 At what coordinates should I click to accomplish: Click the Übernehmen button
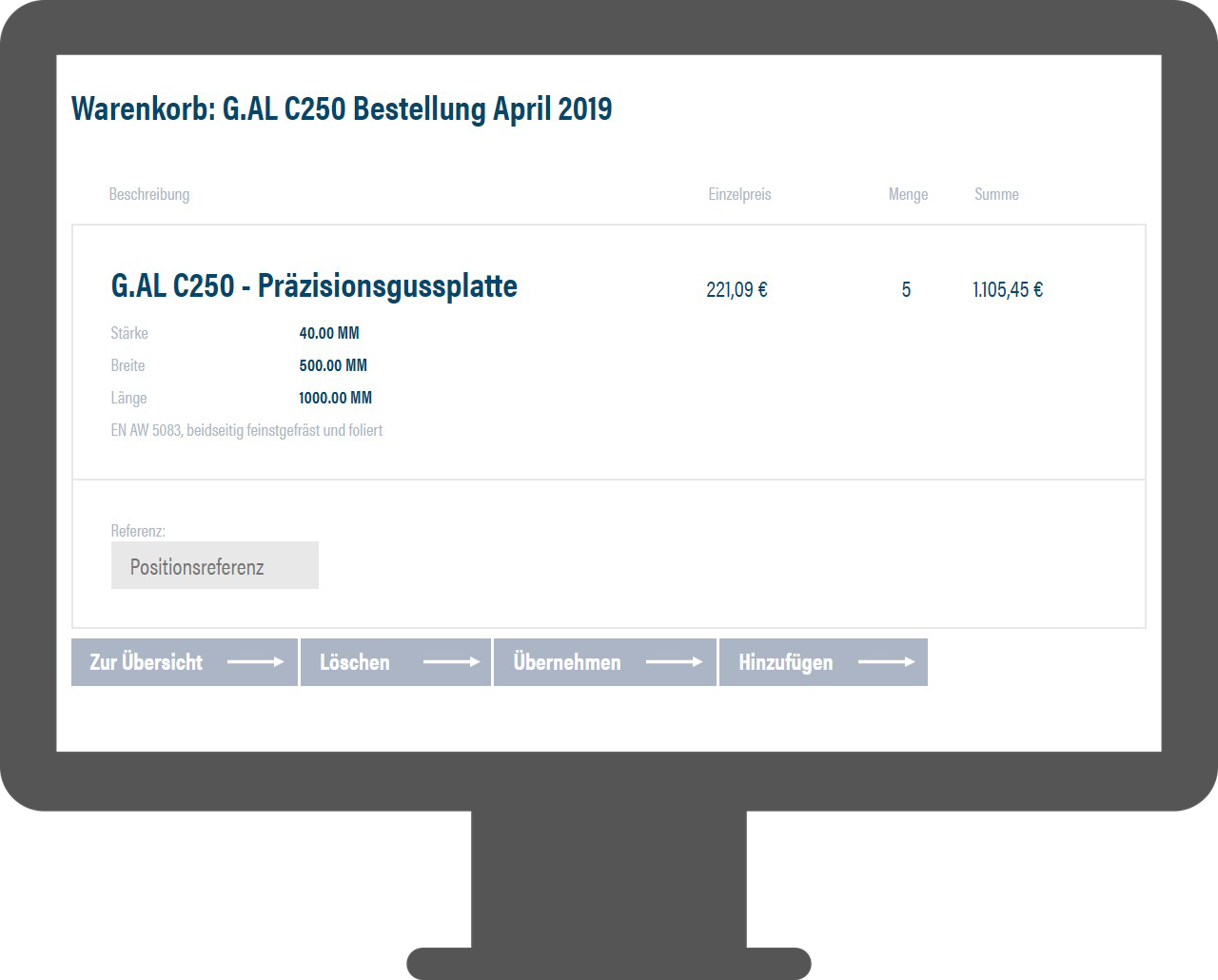[605, 662]
